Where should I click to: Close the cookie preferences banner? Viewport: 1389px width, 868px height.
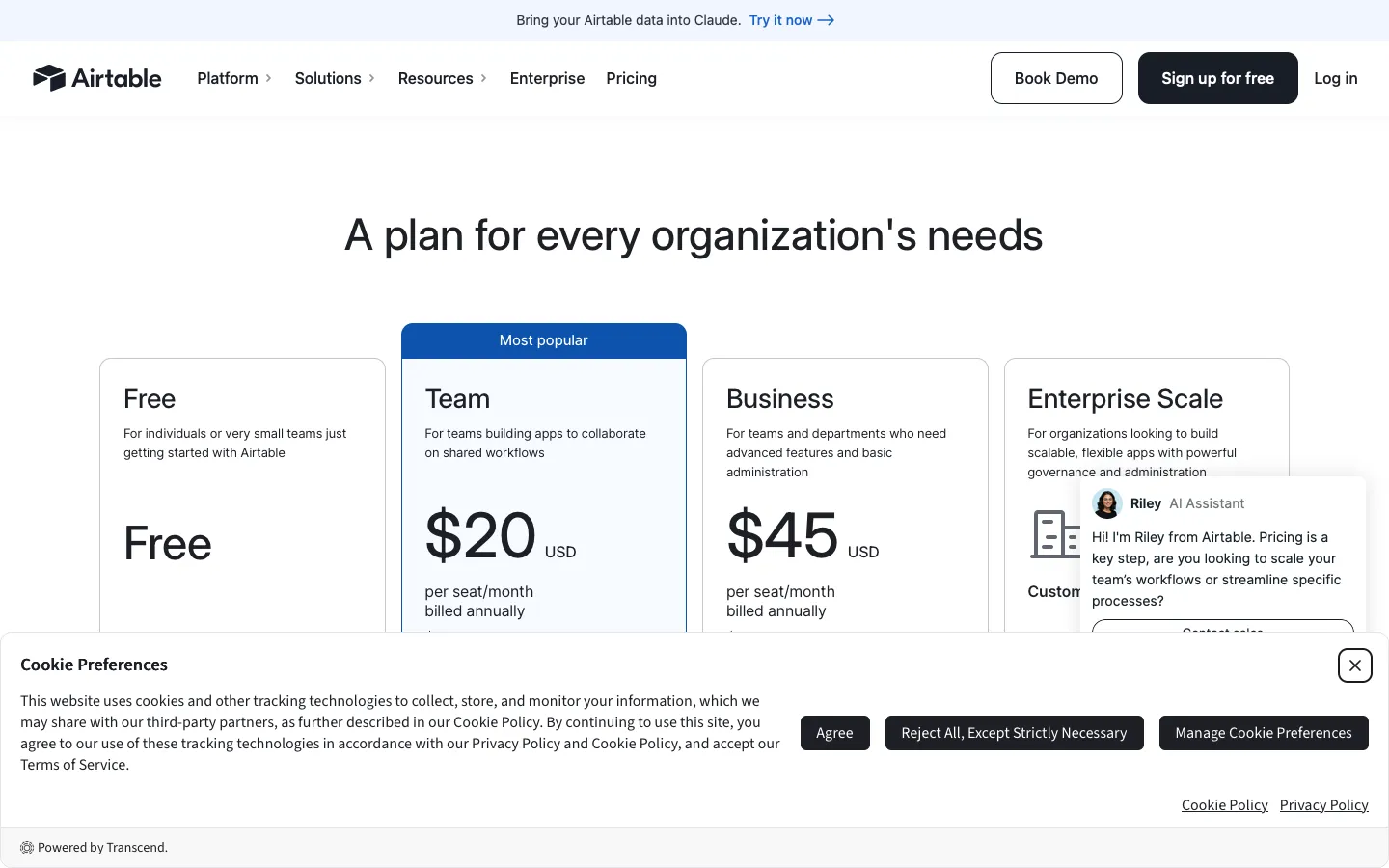click(x=1354, y=665)
